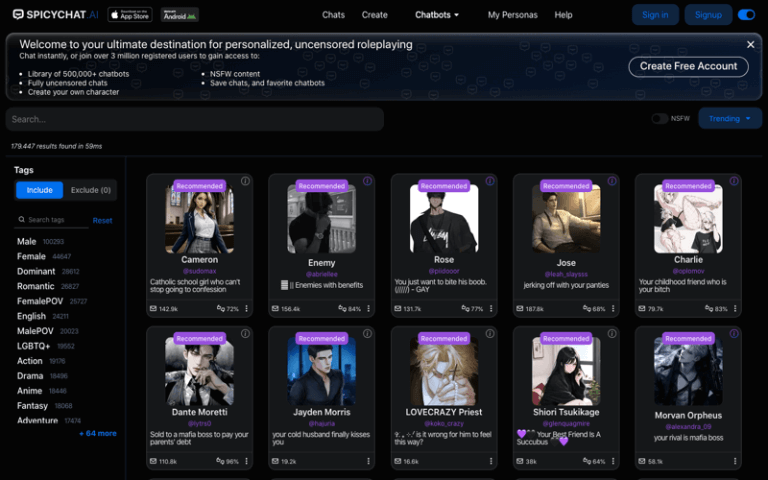
Task: Click Reset next to Search tags
Action: [x=102, y=220]
